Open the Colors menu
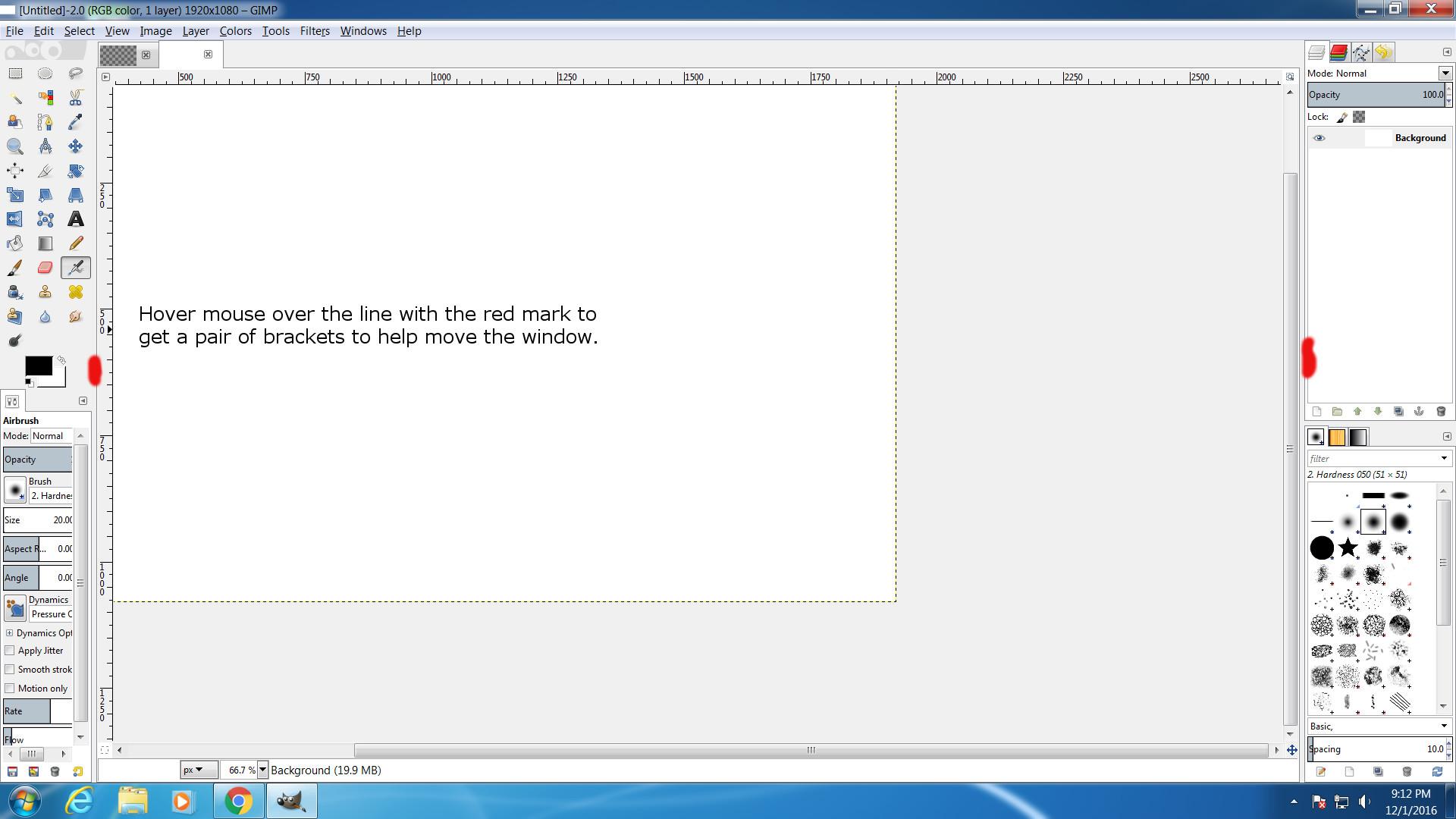The width and height of the screenshot is (1456, 819). 235,31
